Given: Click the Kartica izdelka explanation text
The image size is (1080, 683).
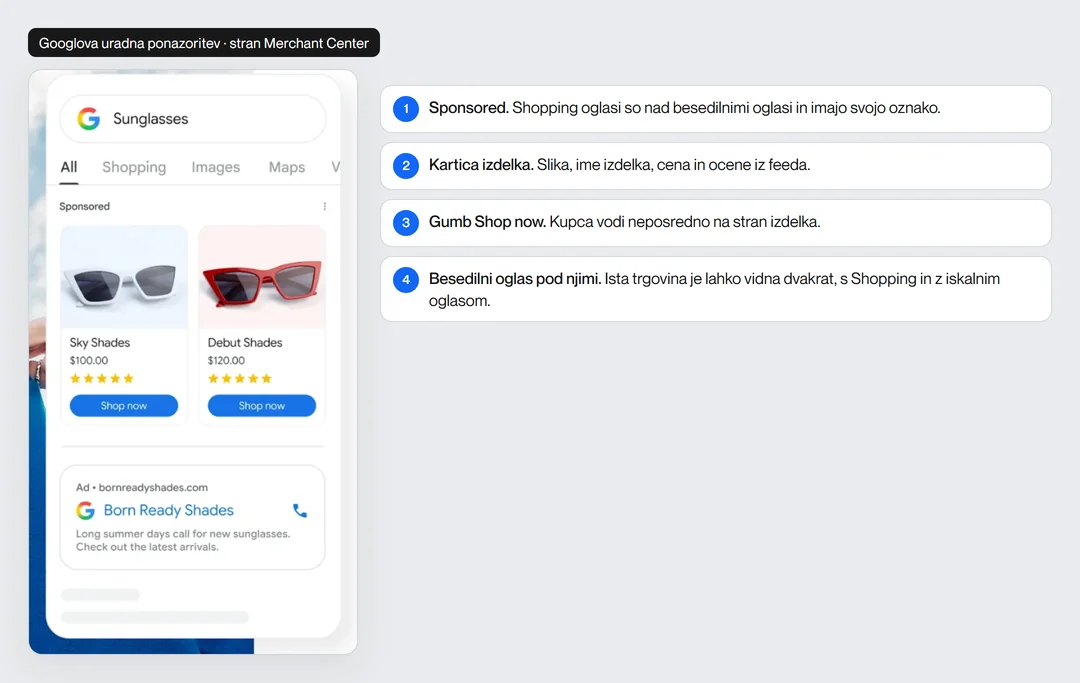Looking at the screenshot, I should (619, 165).
